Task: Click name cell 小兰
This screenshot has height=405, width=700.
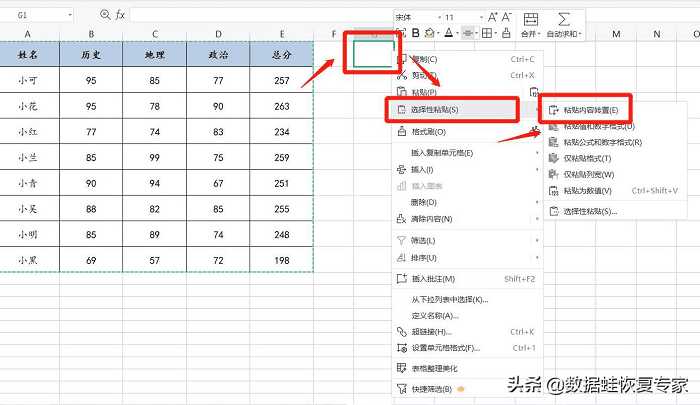Action: [28, 158]
